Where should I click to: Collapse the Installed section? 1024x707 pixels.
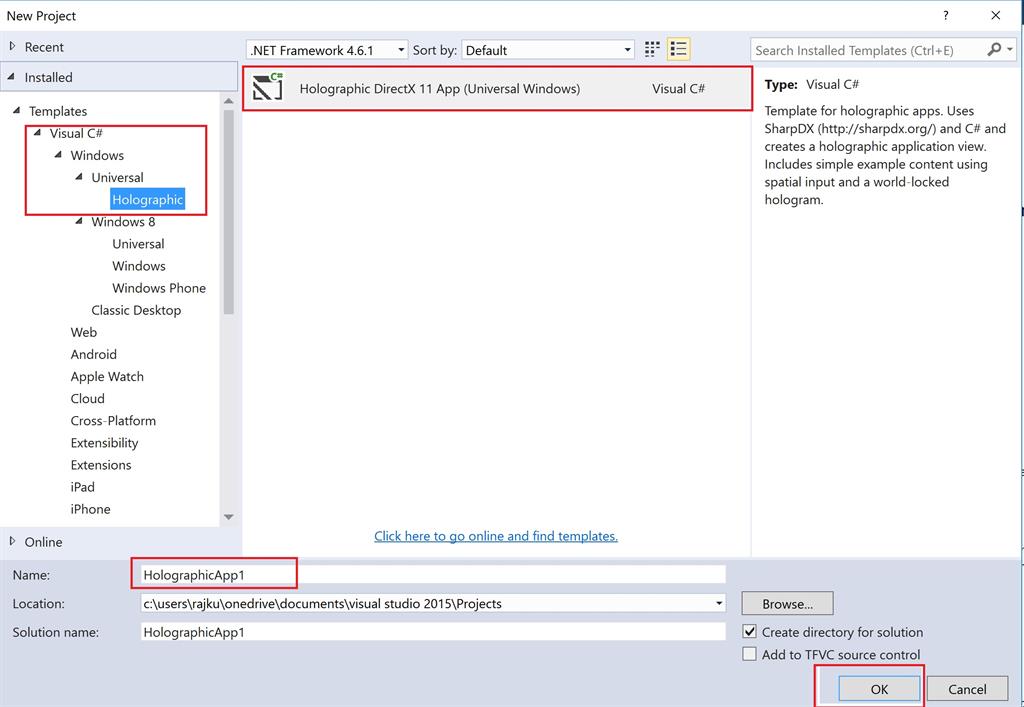[12, 76]
